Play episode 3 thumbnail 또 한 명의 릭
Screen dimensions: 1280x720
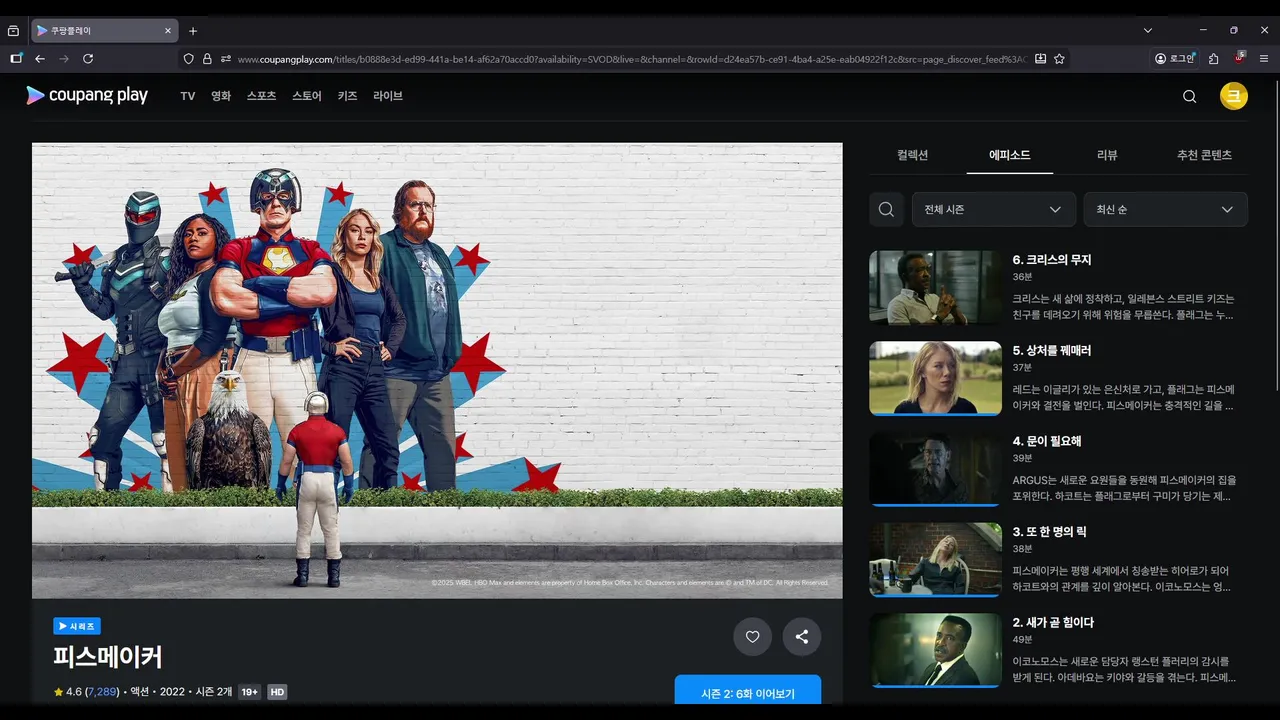click(x=935, y=560)
